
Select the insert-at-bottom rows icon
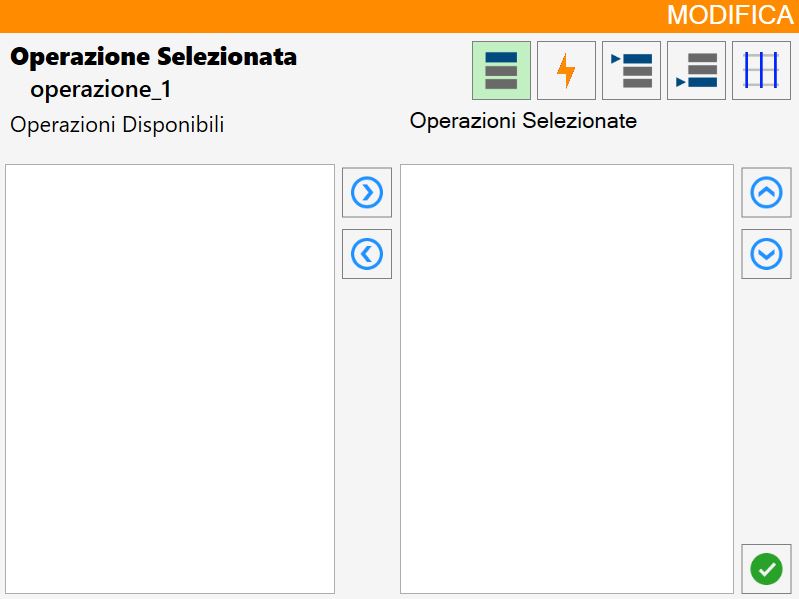[696, 70]
